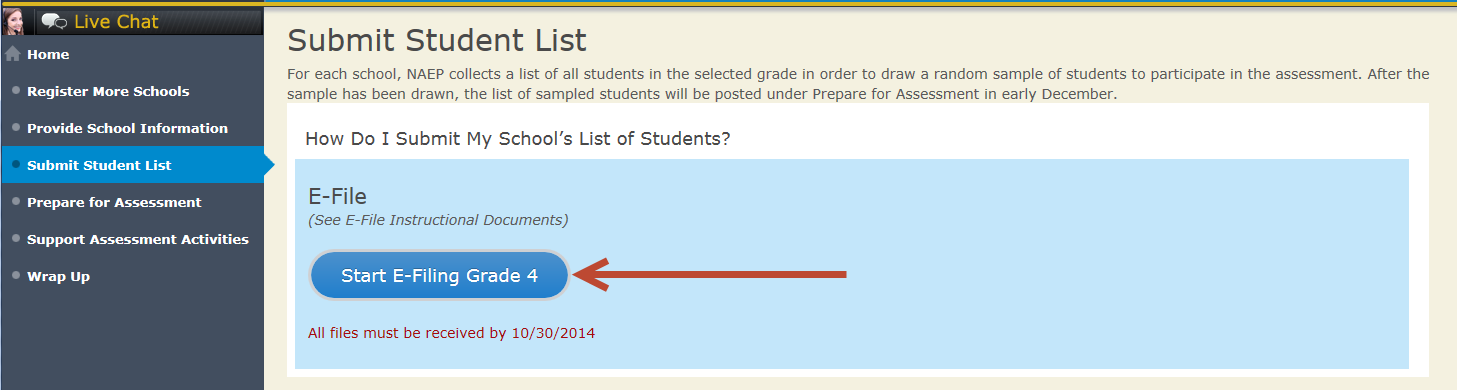Go to Home in the sidebar
Screen dimensions: 1457x390
point(48,54)
